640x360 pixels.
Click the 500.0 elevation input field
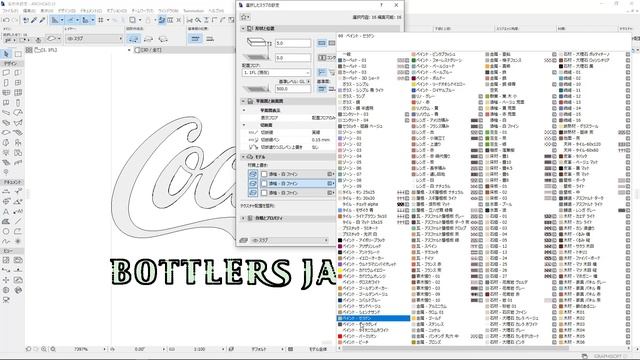point(293,89)
